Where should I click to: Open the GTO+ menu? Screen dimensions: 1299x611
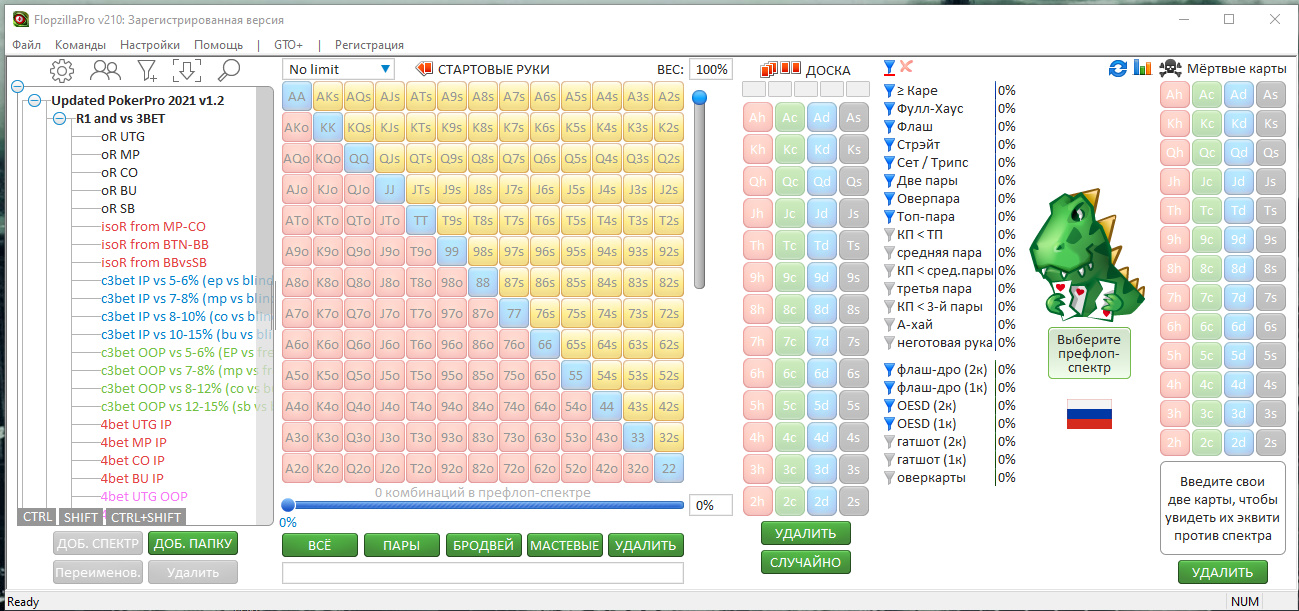coord(288,44)
